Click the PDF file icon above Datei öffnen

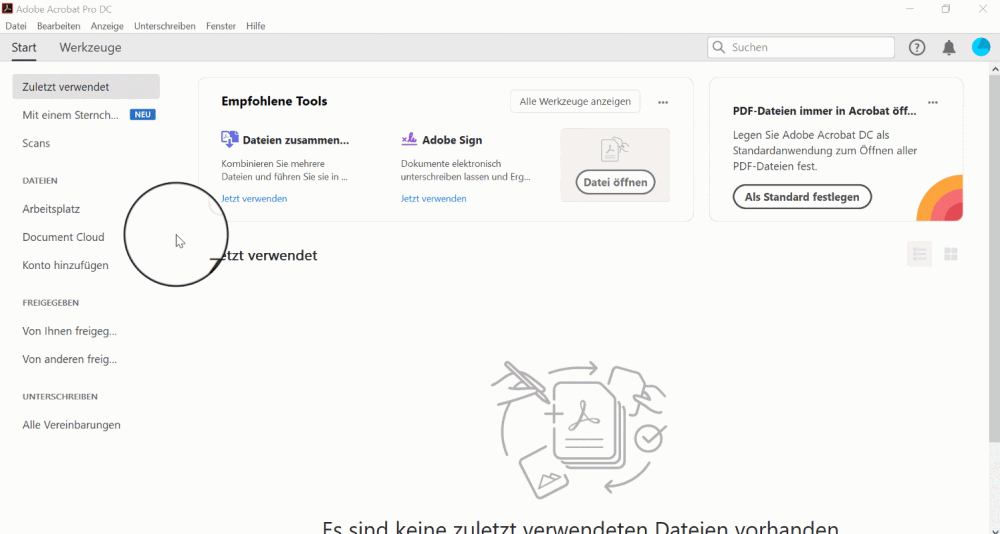click(615, 150)
